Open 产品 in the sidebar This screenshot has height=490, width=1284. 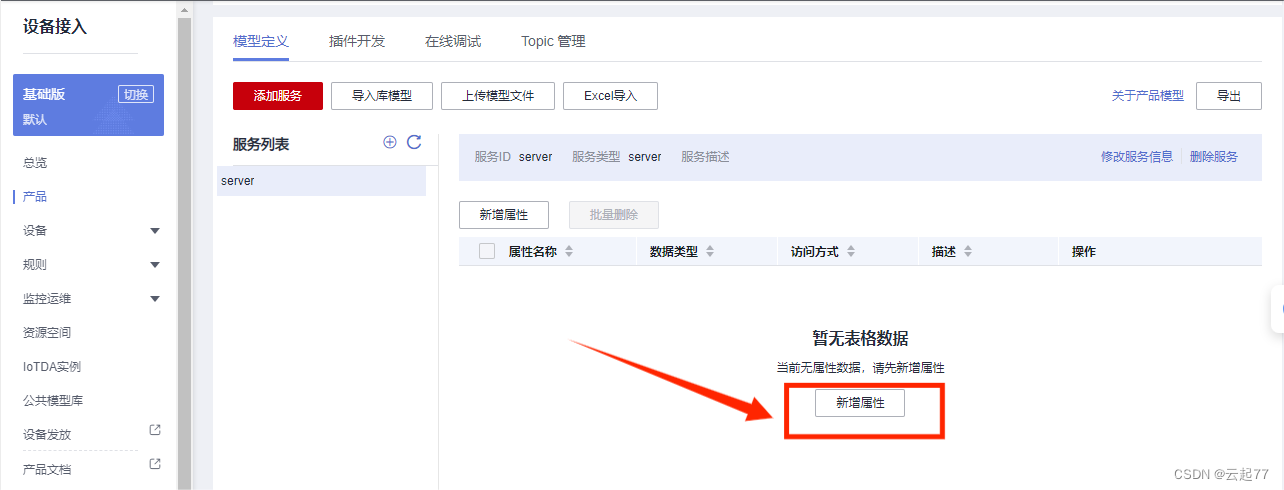click(35, 197)
